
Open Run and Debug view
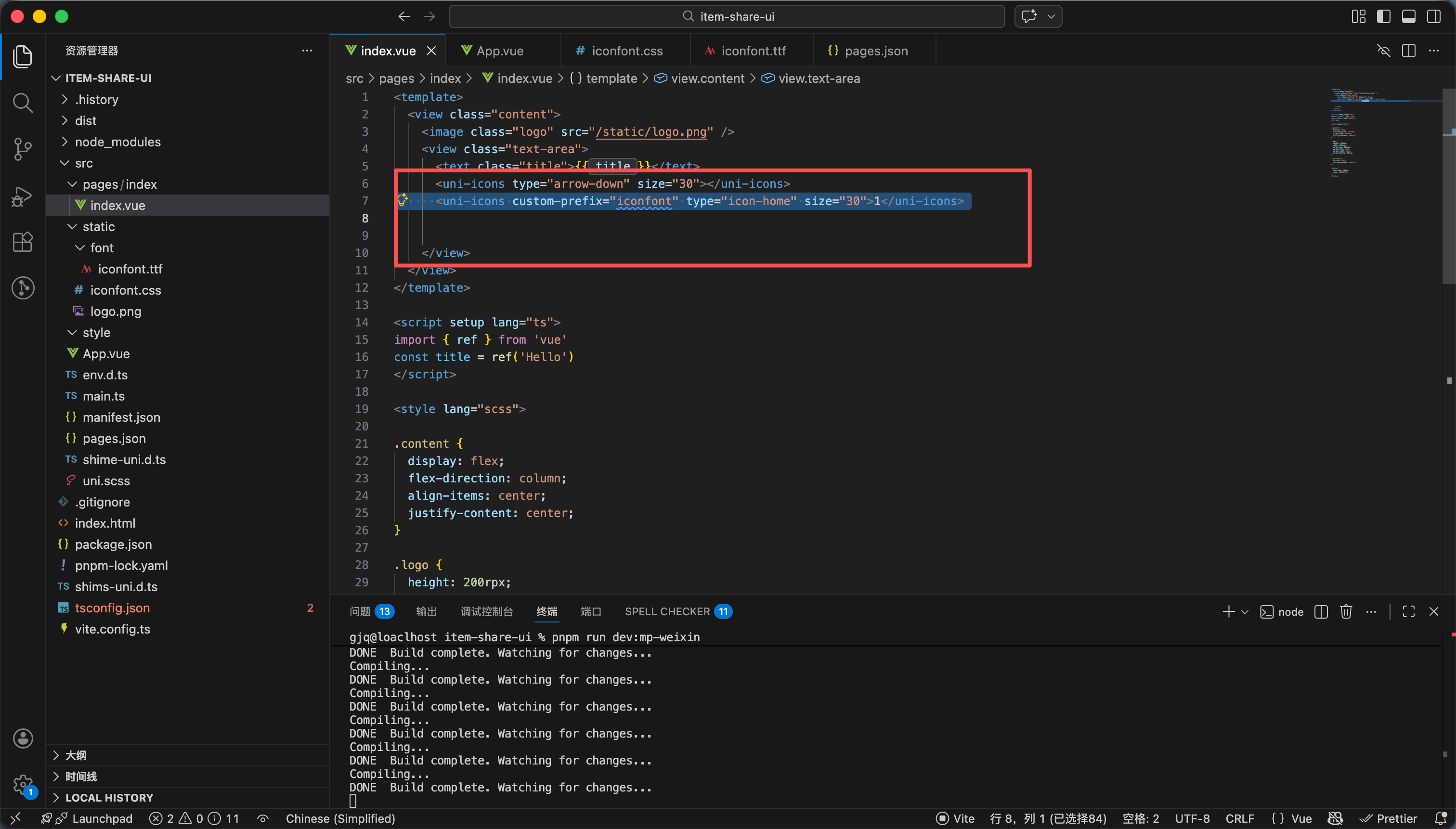tap(23, 196)
